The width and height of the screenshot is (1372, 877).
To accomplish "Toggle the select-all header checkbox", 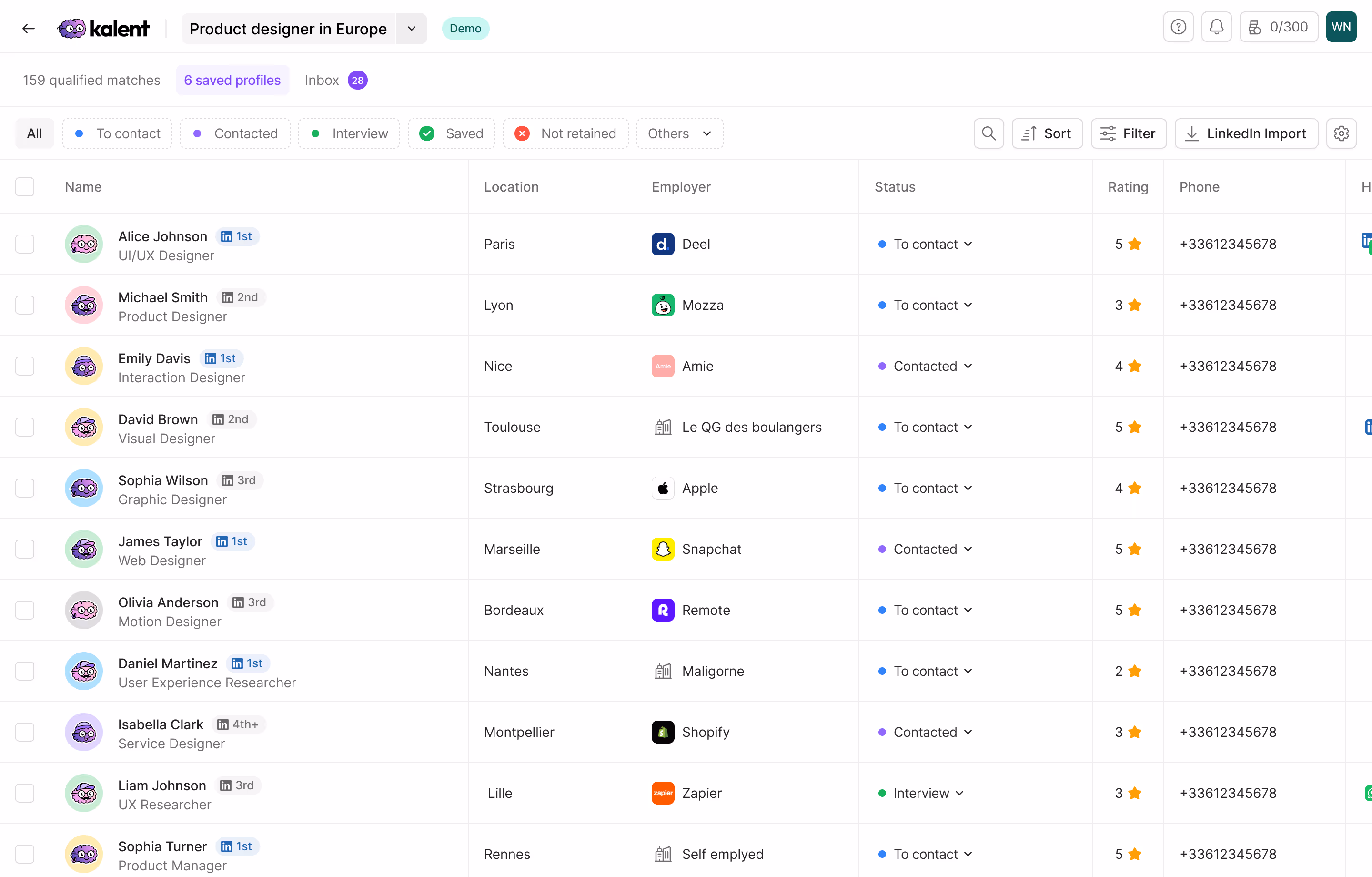I will click(24, 187).
